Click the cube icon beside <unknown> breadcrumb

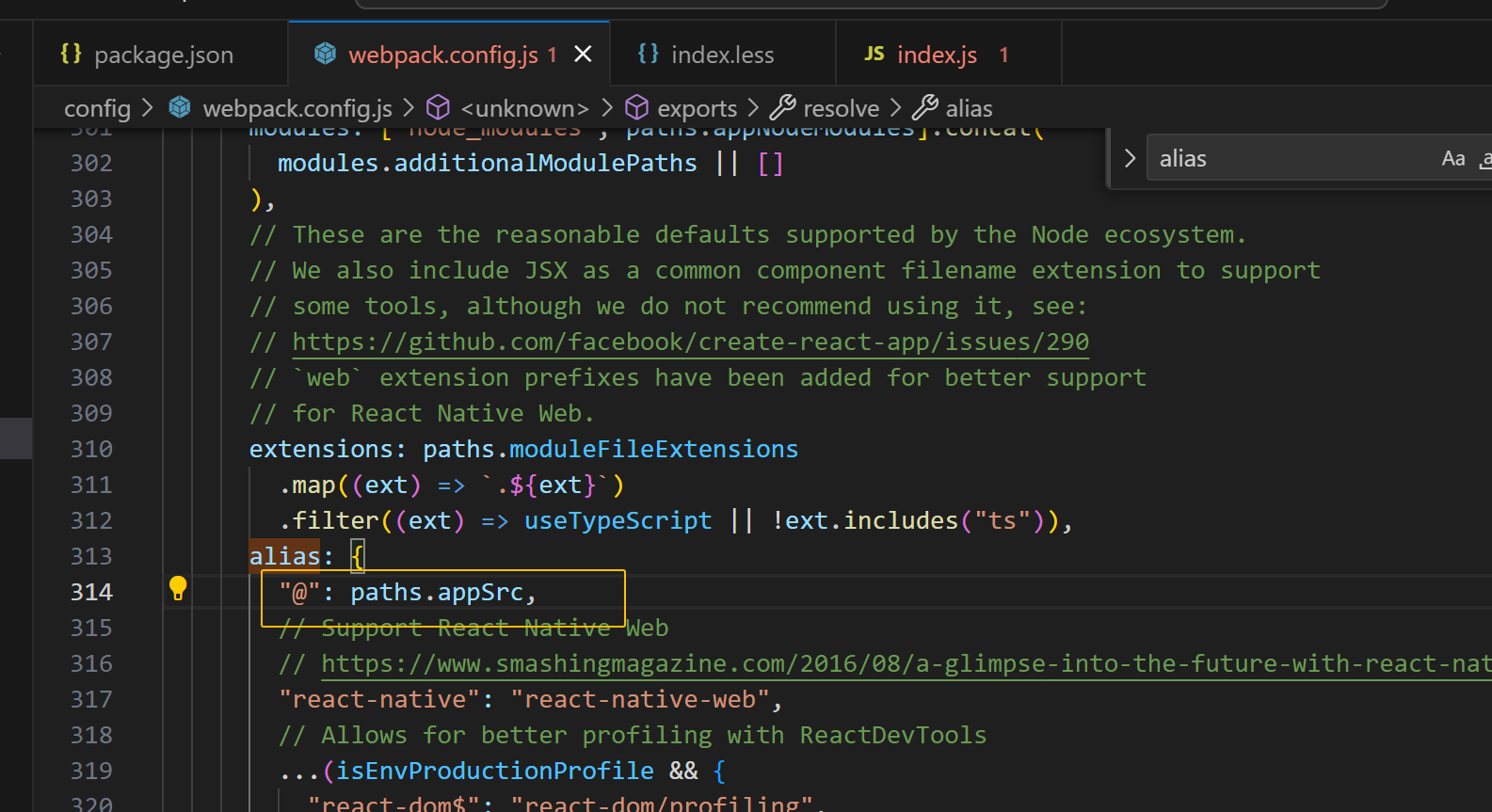click(x=438, y=107)
